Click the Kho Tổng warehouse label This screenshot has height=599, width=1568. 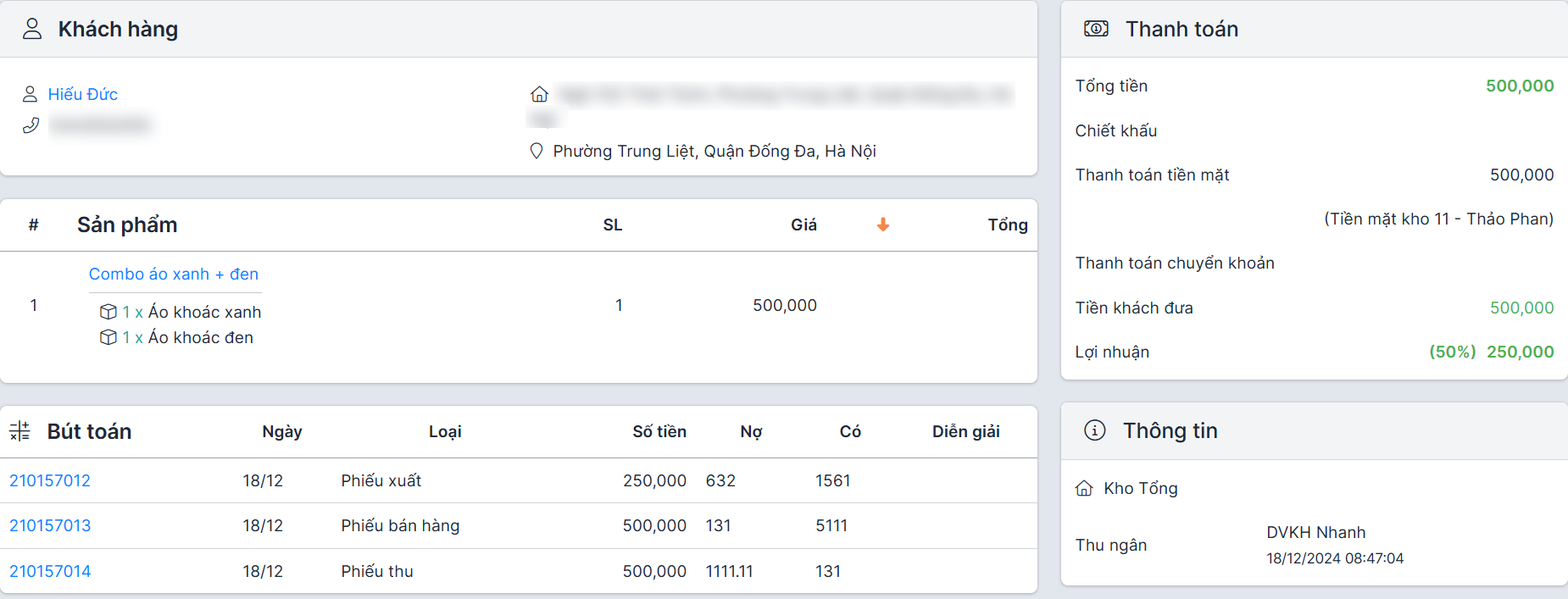1141,488
